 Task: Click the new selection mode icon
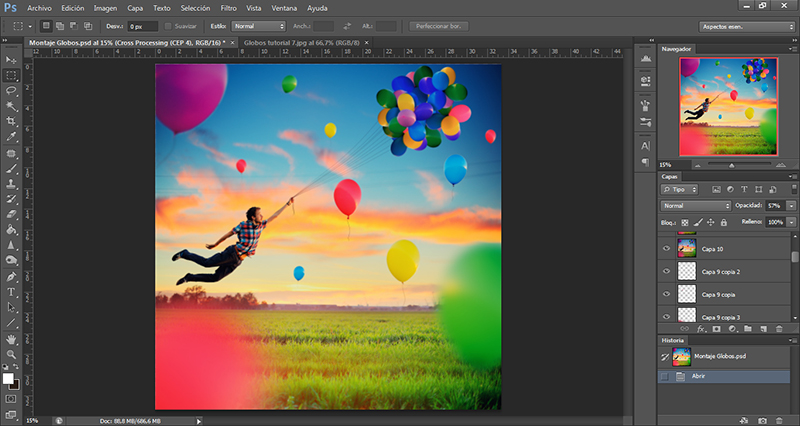pos(46,26)
